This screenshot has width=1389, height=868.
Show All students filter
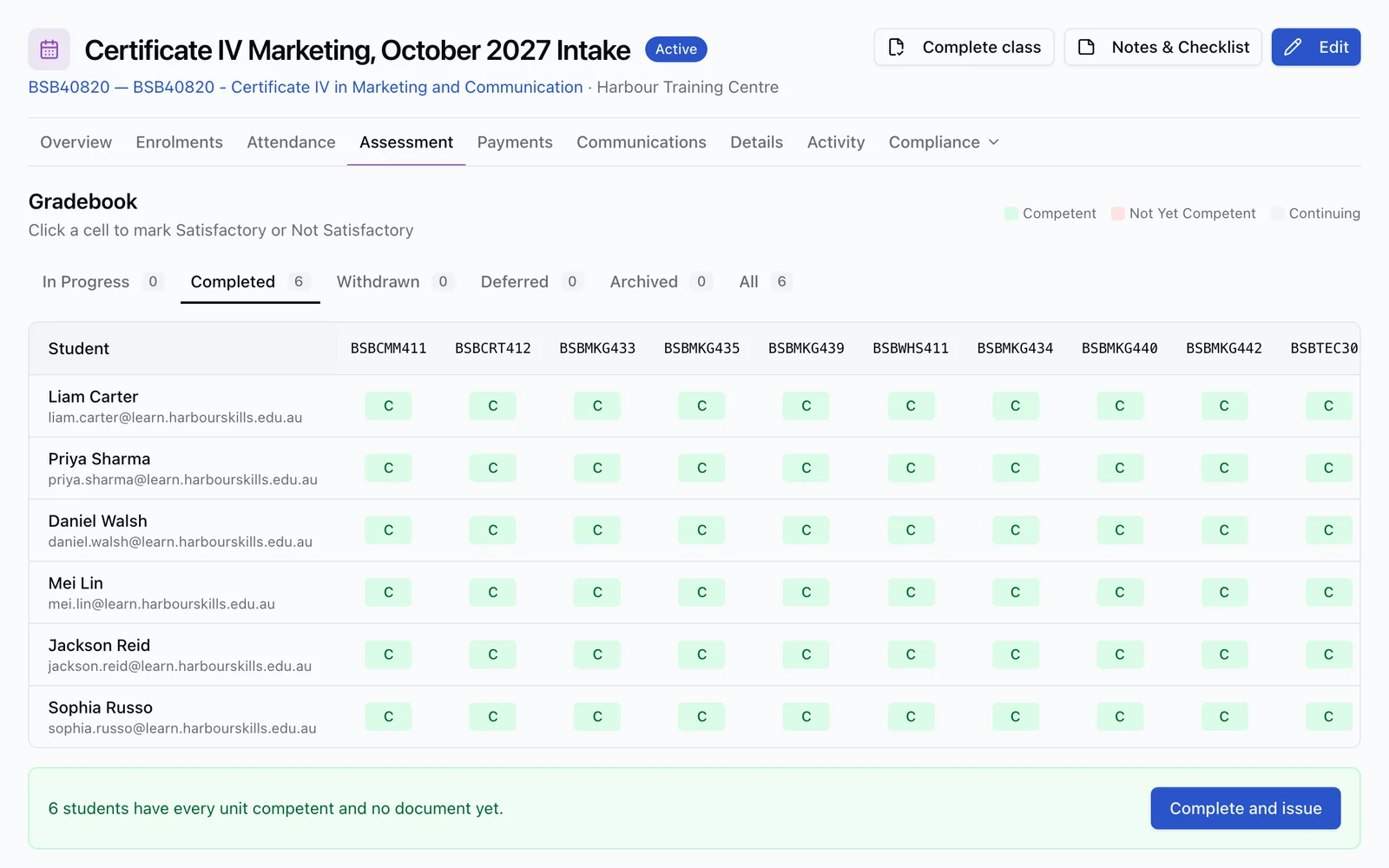click(765, 282)
